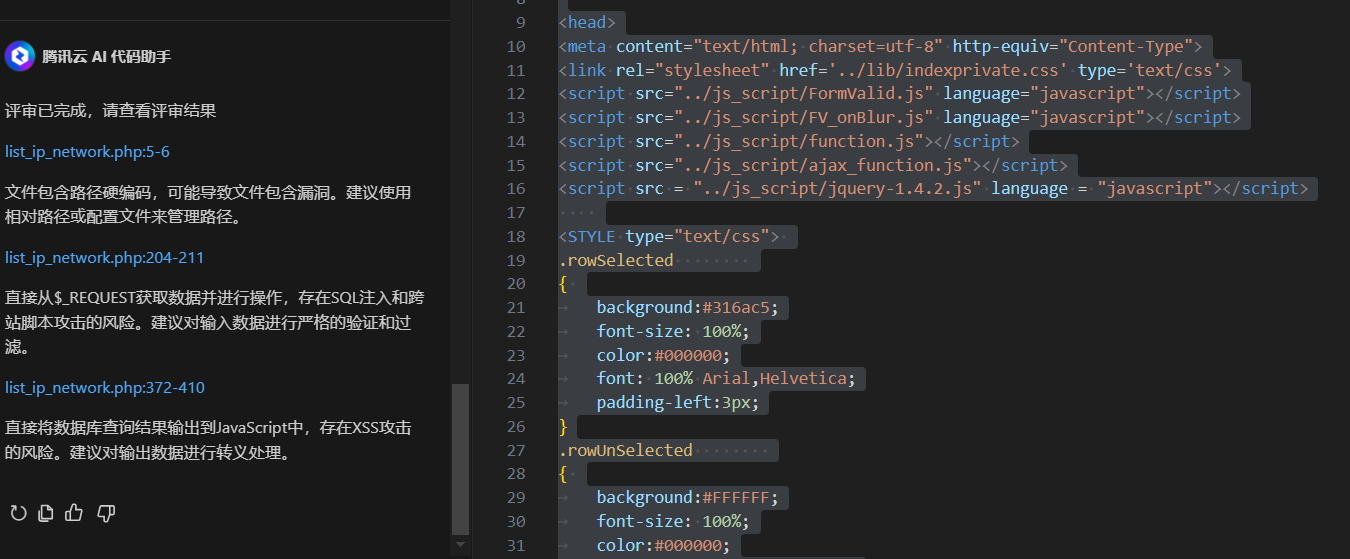
Task: Click line number 18 in the gutter
Action: [x=516, y=236]
